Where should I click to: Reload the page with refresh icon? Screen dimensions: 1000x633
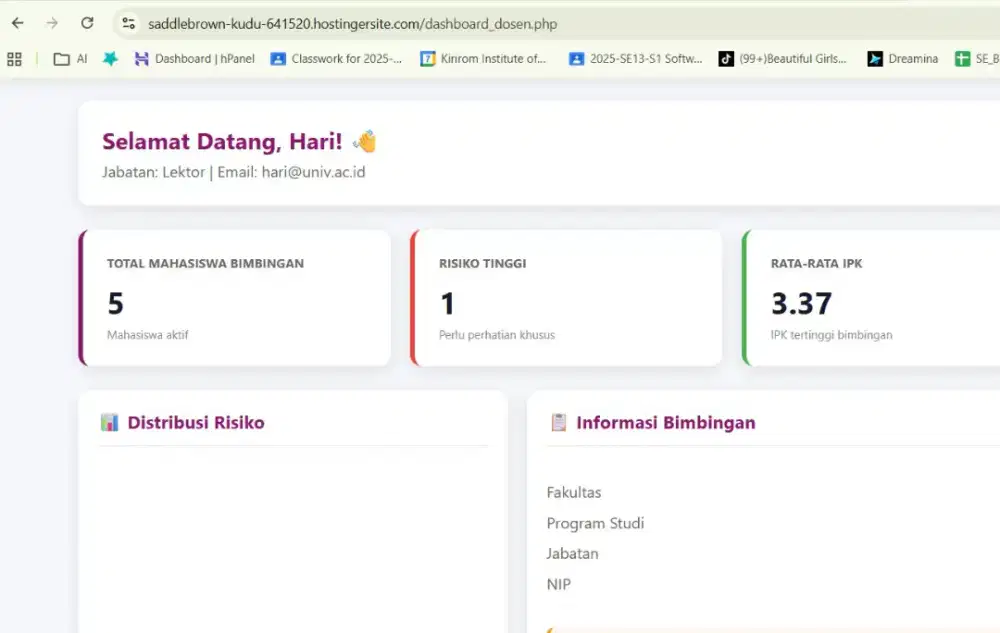pyautogui.click(x=87, y=24)
